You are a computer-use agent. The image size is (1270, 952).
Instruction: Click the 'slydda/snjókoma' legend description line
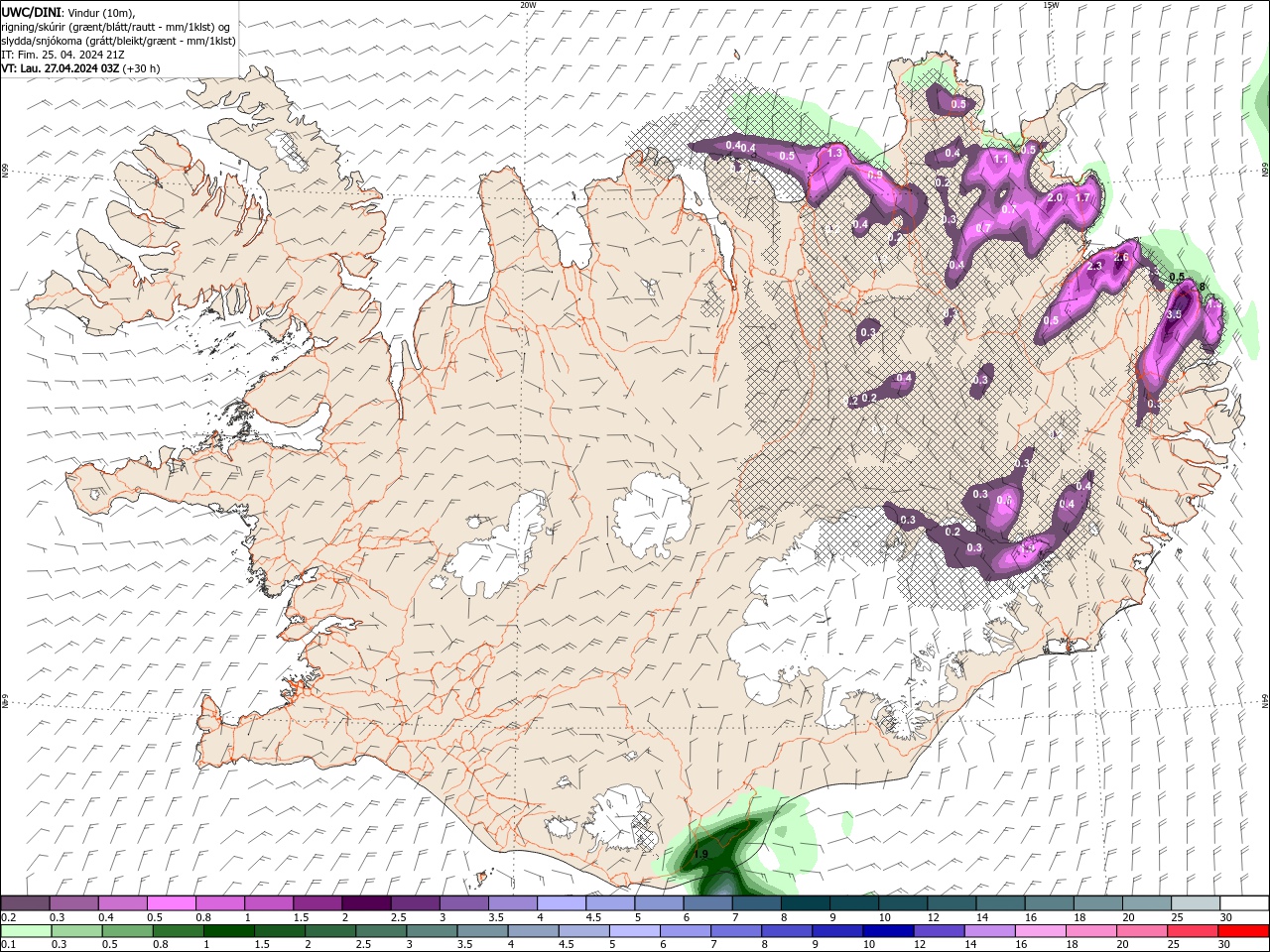118,41
